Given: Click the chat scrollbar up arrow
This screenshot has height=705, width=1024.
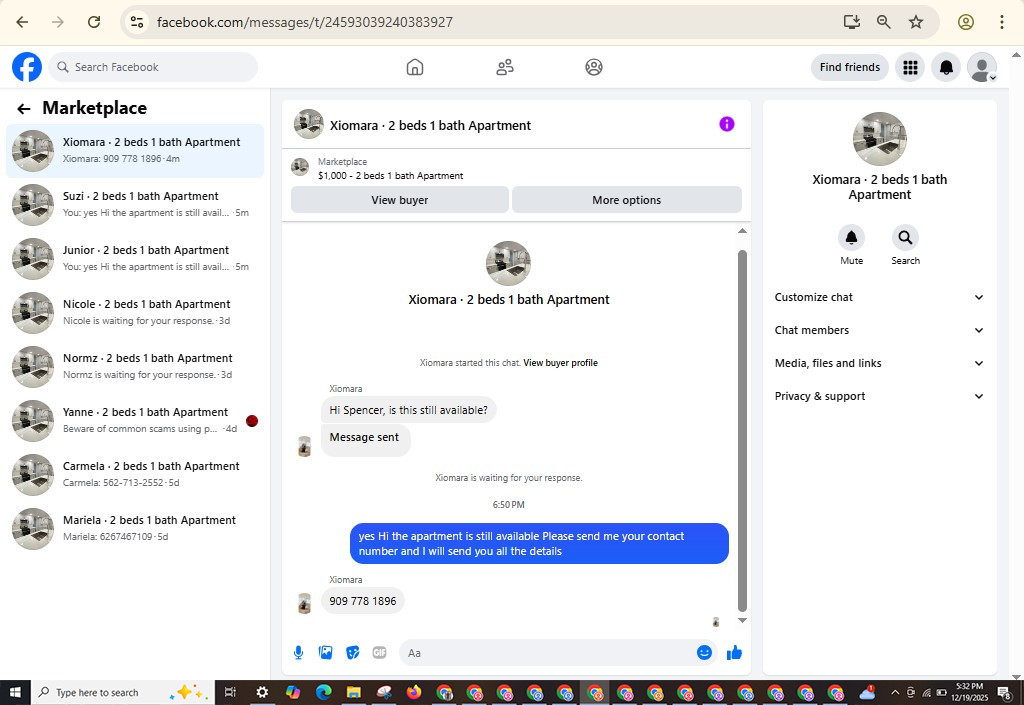Looking at the screenshot, I should 742,231.
